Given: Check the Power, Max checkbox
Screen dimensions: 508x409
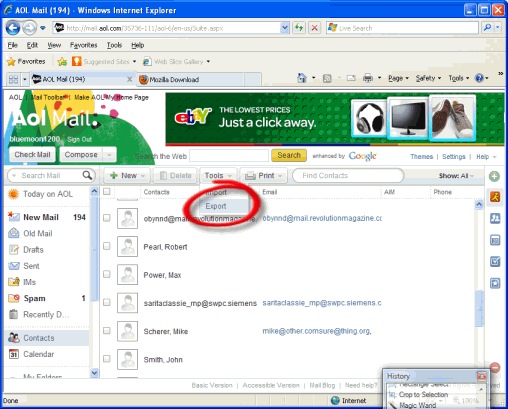Looking at the screenshot, I should coord(107,274).
